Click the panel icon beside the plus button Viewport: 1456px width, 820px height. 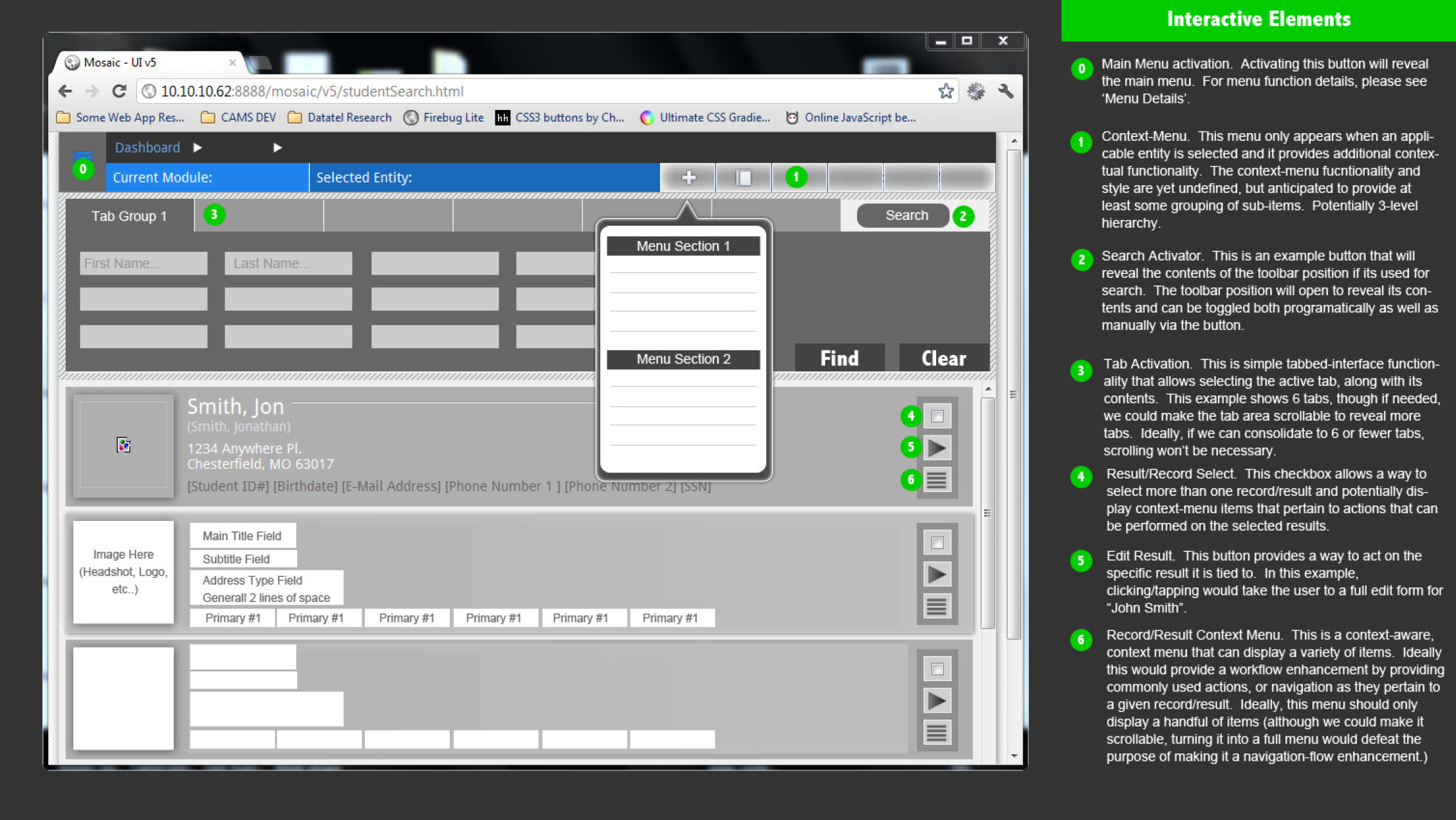[744, 178]
